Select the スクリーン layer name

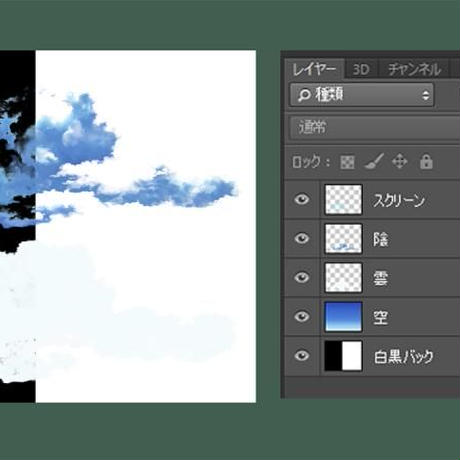399,200
